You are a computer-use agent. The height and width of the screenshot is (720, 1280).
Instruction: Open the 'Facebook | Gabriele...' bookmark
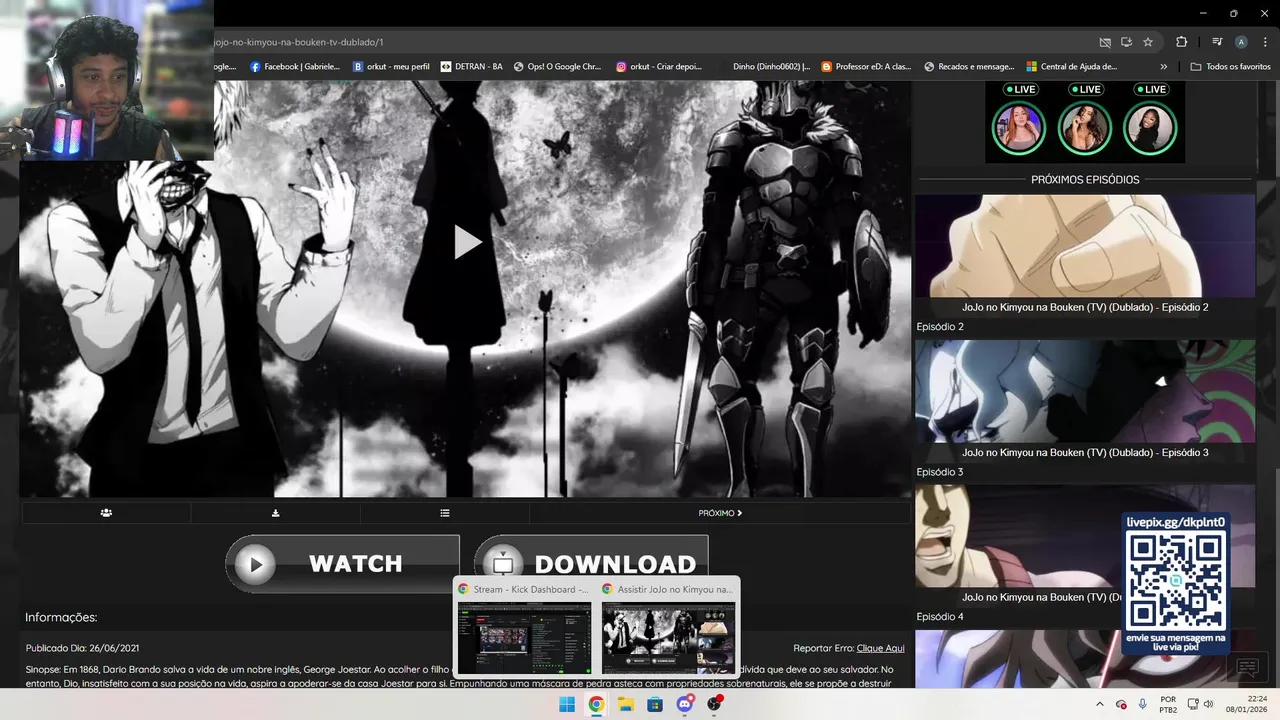click(x=297, y=67)
